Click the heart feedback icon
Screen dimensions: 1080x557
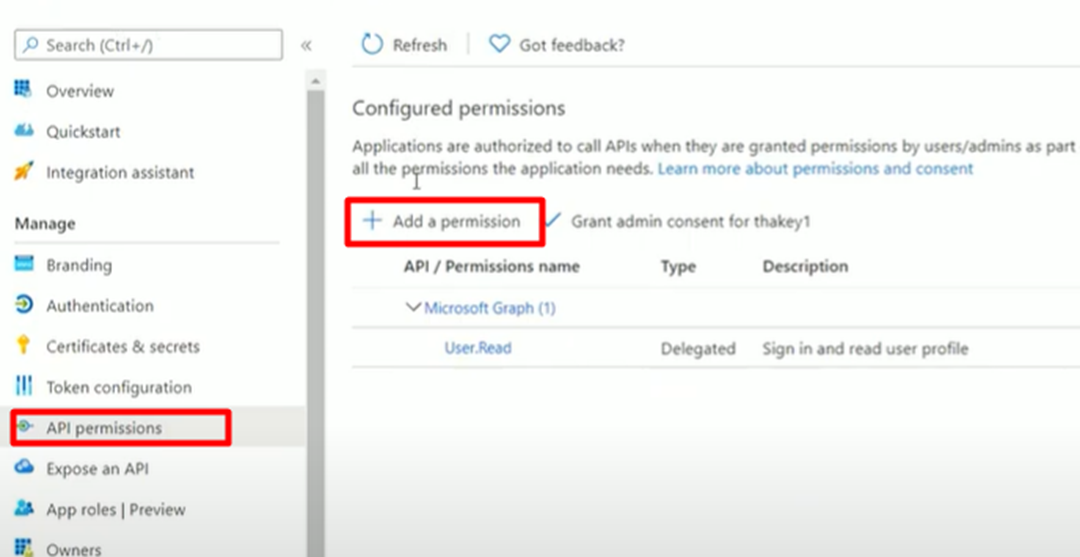(499, 45)
